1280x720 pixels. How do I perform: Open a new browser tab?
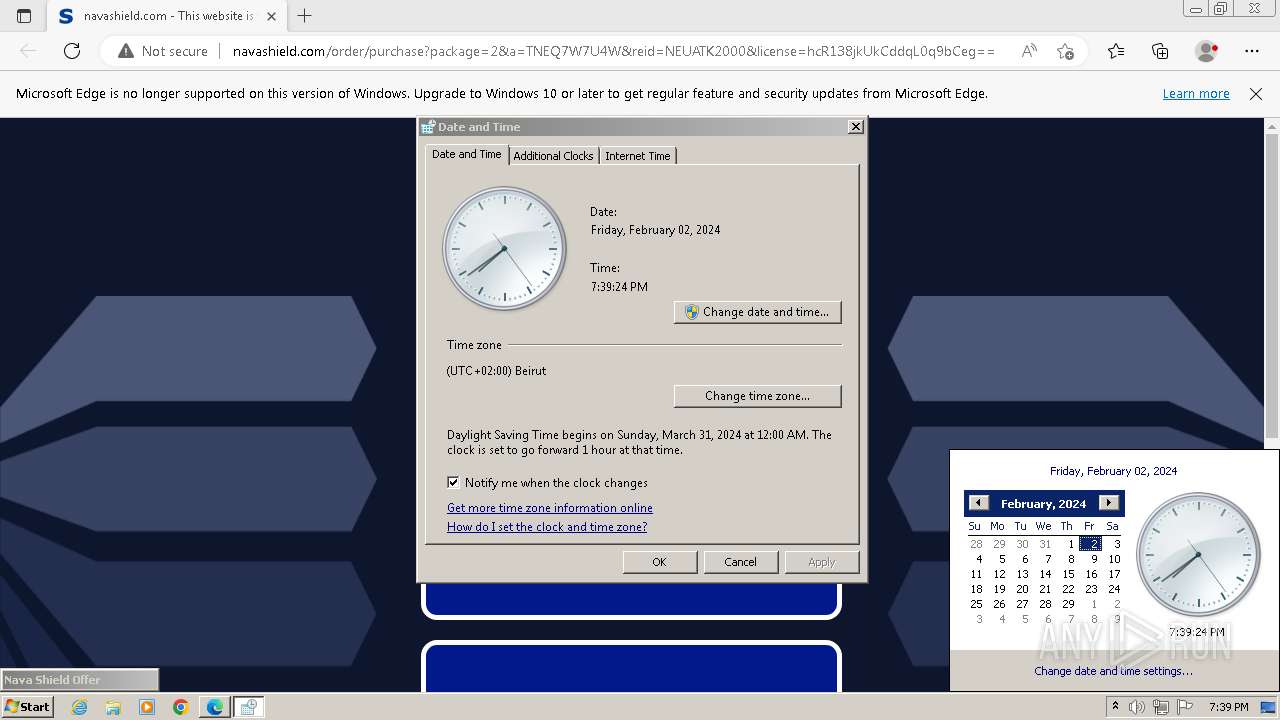click(305, 16)
